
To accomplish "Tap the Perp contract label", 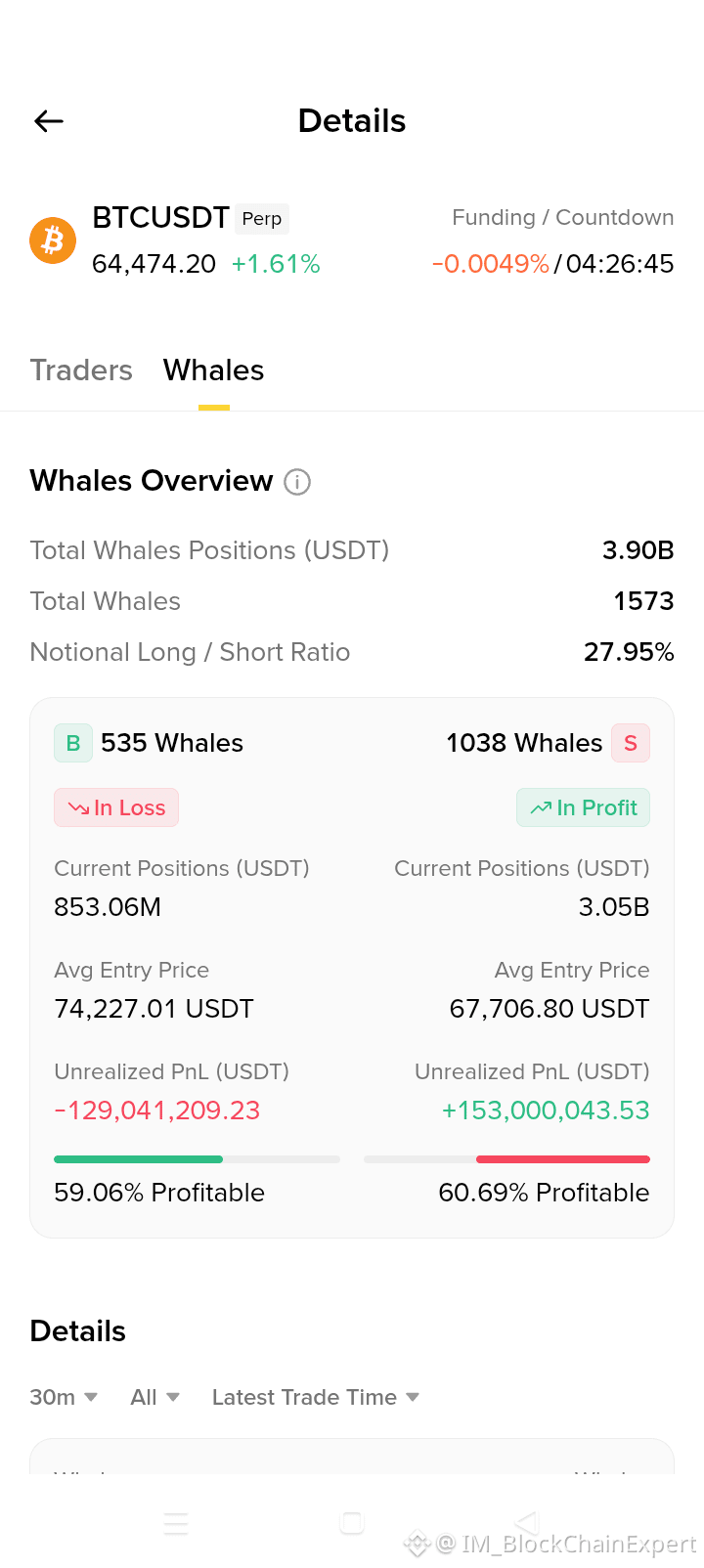I will (262, 219).
